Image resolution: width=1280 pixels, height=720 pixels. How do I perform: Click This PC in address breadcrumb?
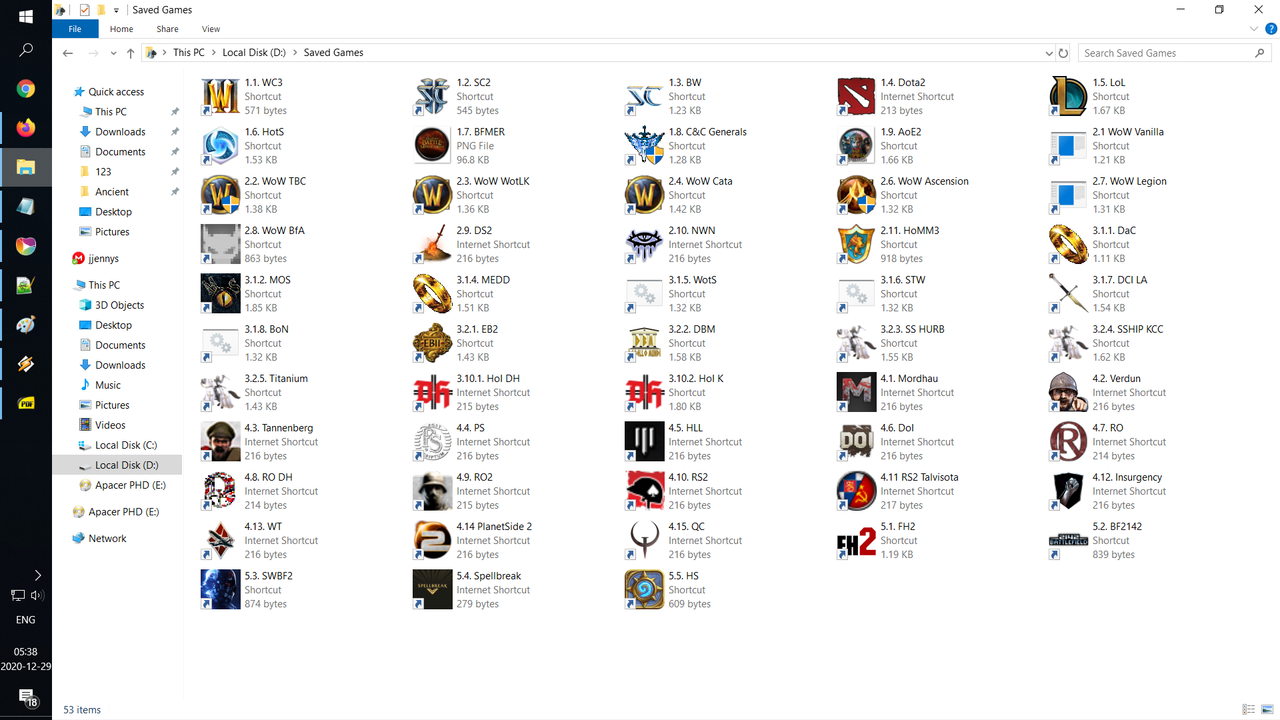[189, 53]
